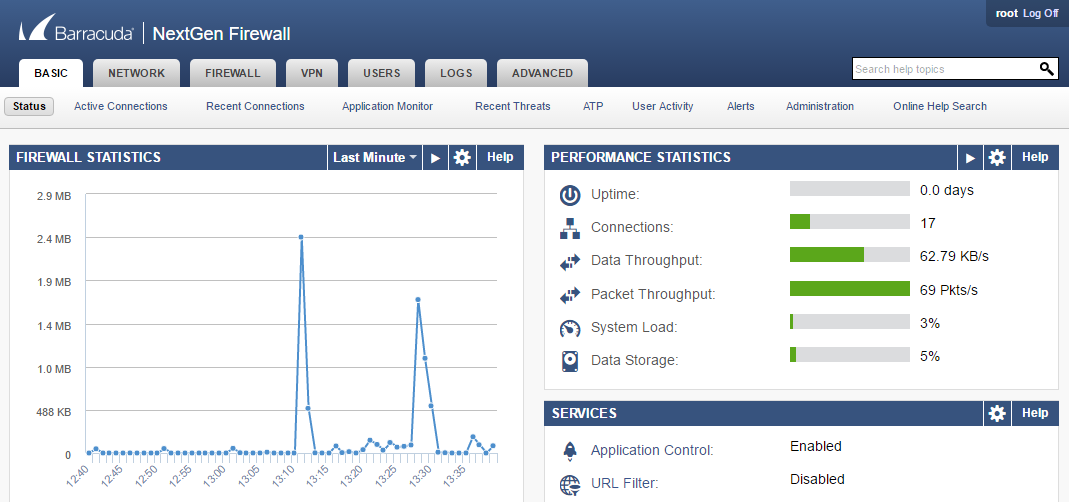Switch to the FIREWALL tab

click(x=232, y=73)
